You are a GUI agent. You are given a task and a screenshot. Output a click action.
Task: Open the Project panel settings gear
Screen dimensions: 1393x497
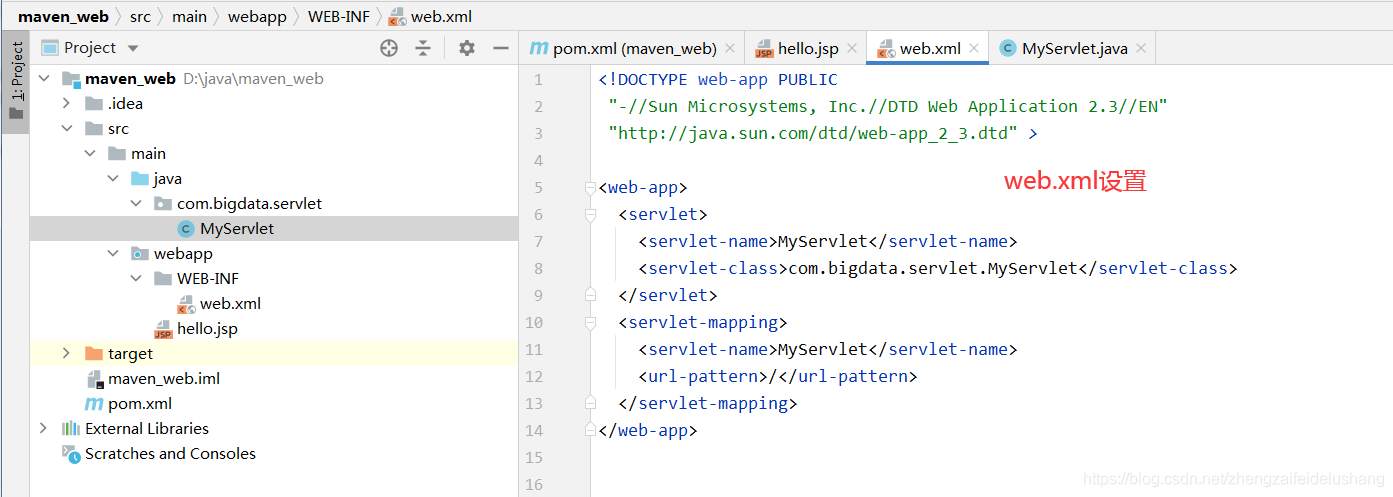click(467, 48)
